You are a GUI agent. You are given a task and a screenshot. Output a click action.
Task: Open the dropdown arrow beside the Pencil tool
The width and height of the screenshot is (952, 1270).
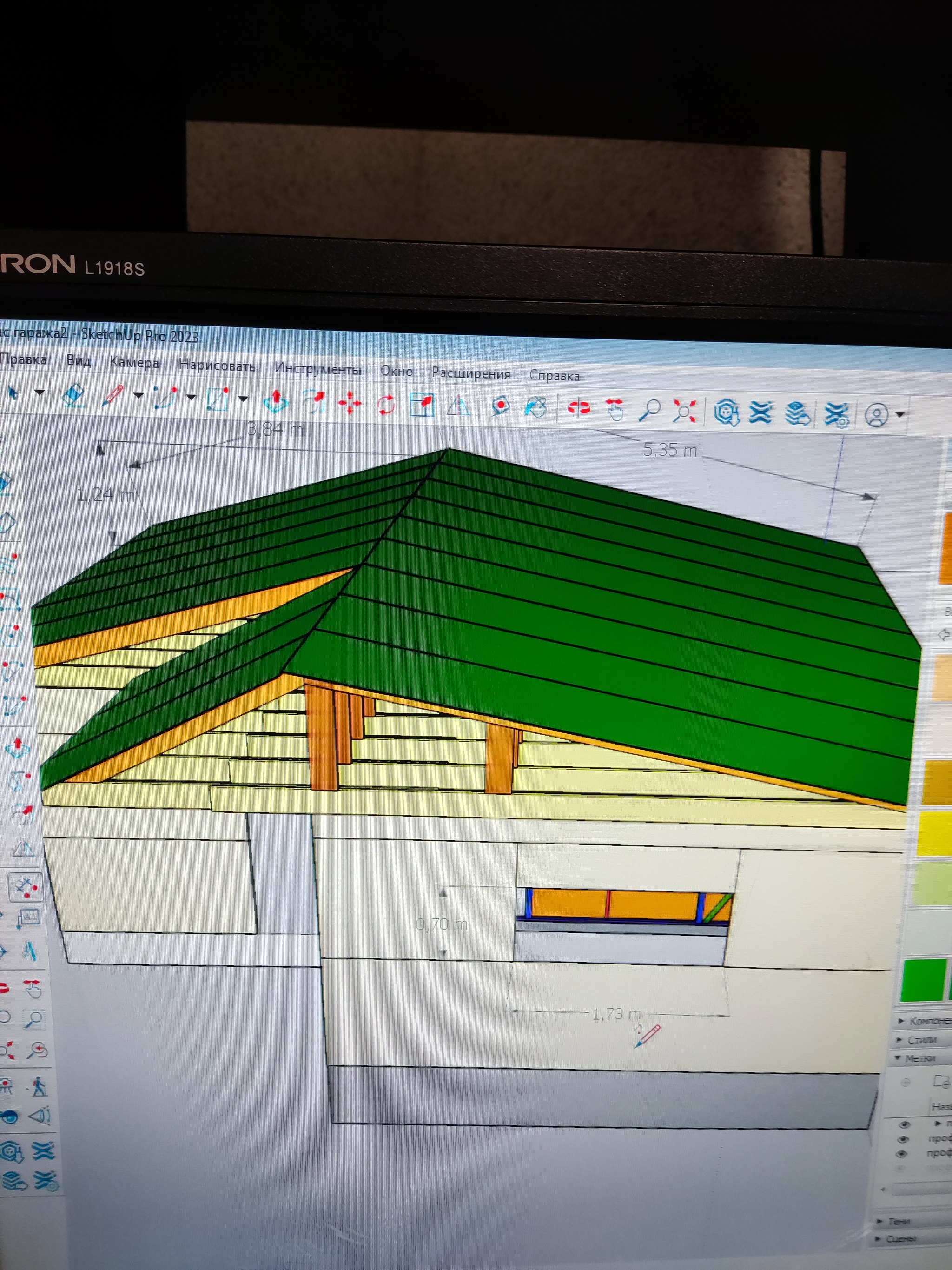coord(138,396)
